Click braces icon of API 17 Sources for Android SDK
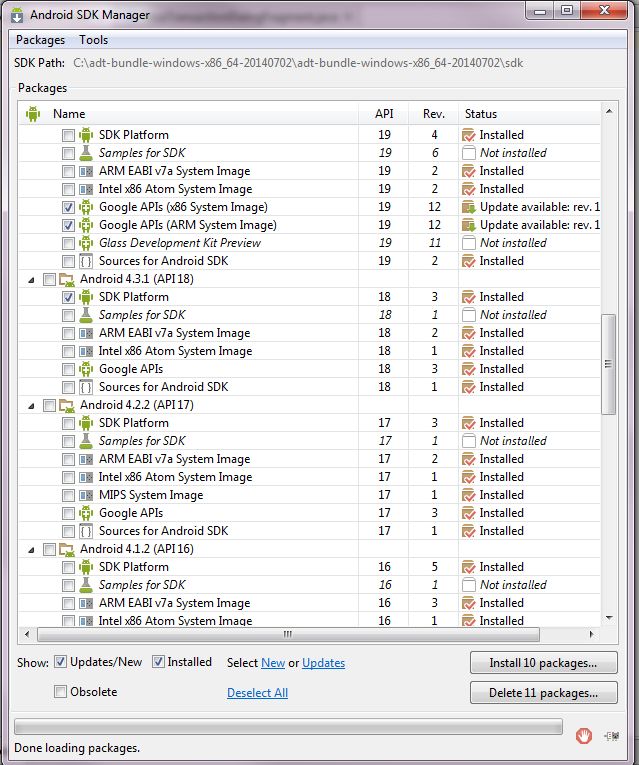Image resolution: width=639 pixels, height=765 pixels. tap(86, 531)
